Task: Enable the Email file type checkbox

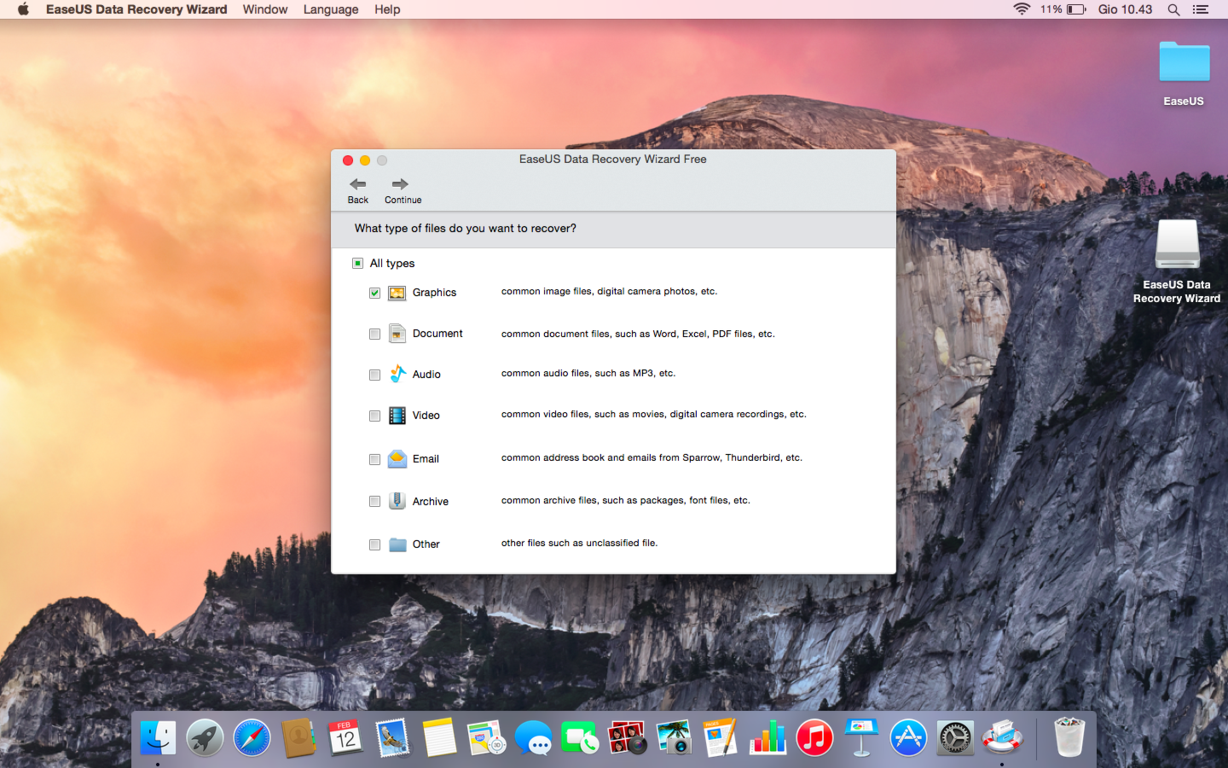Action: click(x=374, y=460)
